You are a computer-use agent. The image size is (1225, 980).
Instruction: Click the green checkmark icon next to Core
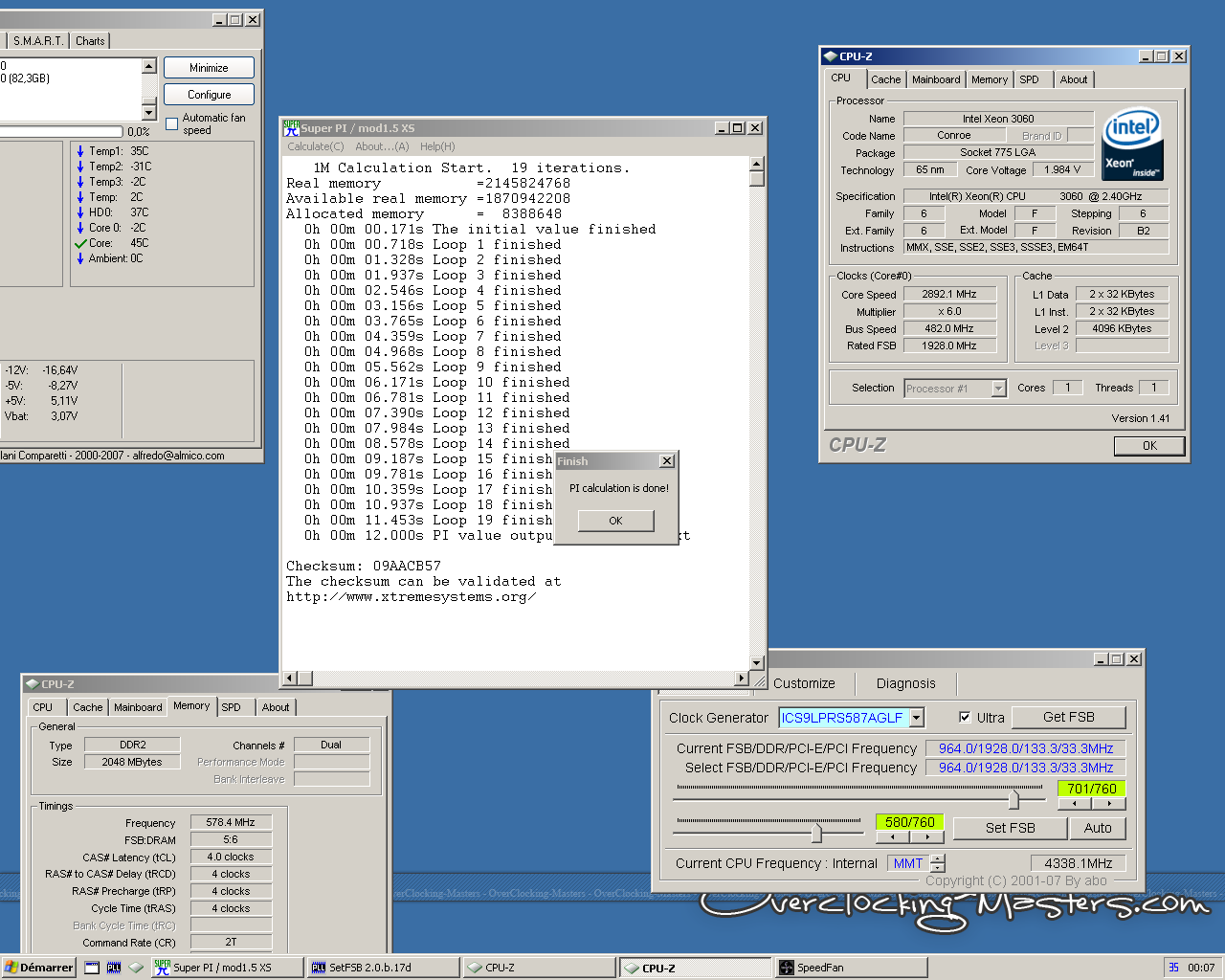80,243
